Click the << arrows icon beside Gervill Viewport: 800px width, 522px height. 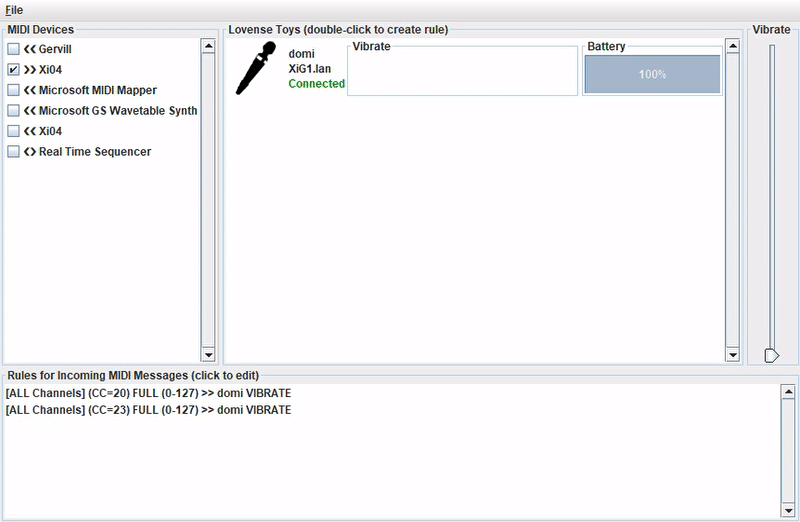[x=30, y=49]
